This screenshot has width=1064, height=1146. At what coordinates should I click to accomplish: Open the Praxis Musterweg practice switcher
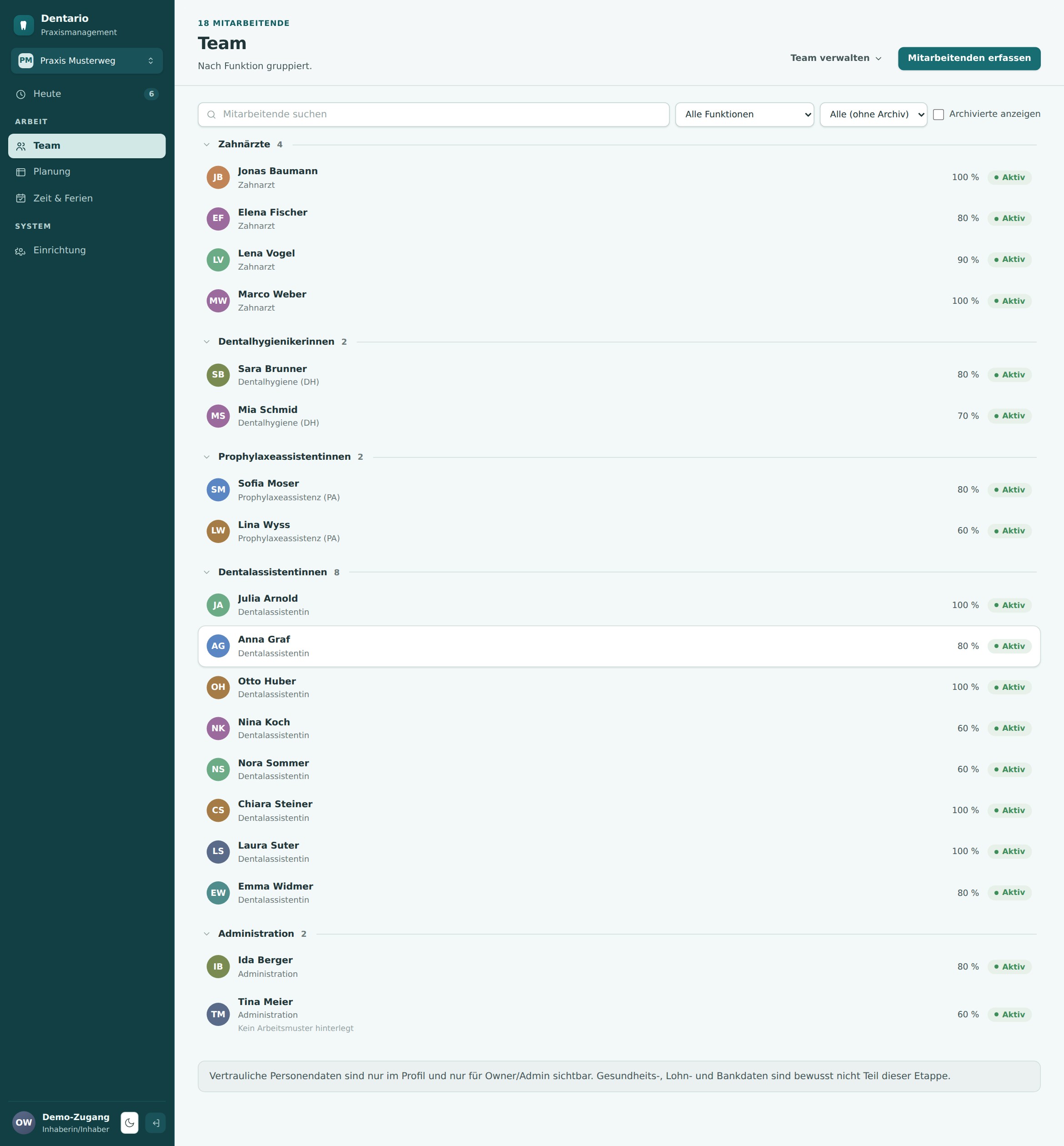click(x=87, y=60)
